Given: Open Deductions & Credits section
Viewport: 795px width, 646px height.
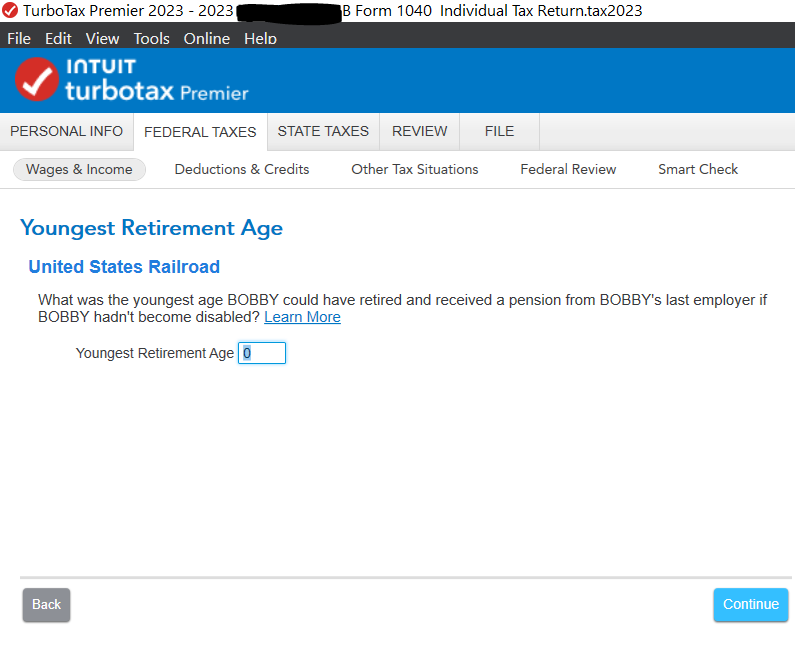Looking at the screenshot, I should (242, 170).
